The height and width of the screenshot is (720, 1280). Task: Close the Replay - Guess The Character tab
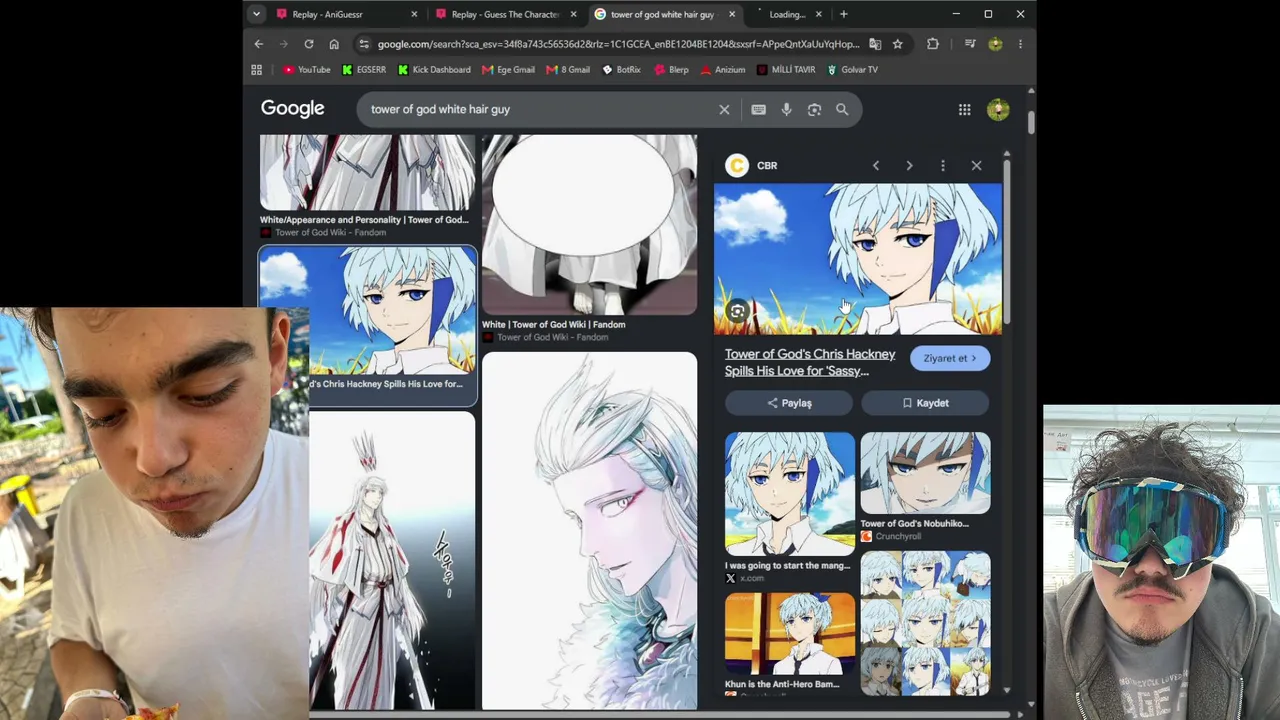[x=573, y=14]
